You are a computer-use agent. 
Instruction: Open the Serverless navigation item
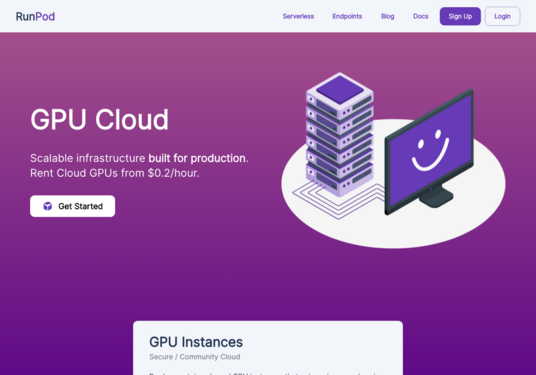click(x=298, y=16)
